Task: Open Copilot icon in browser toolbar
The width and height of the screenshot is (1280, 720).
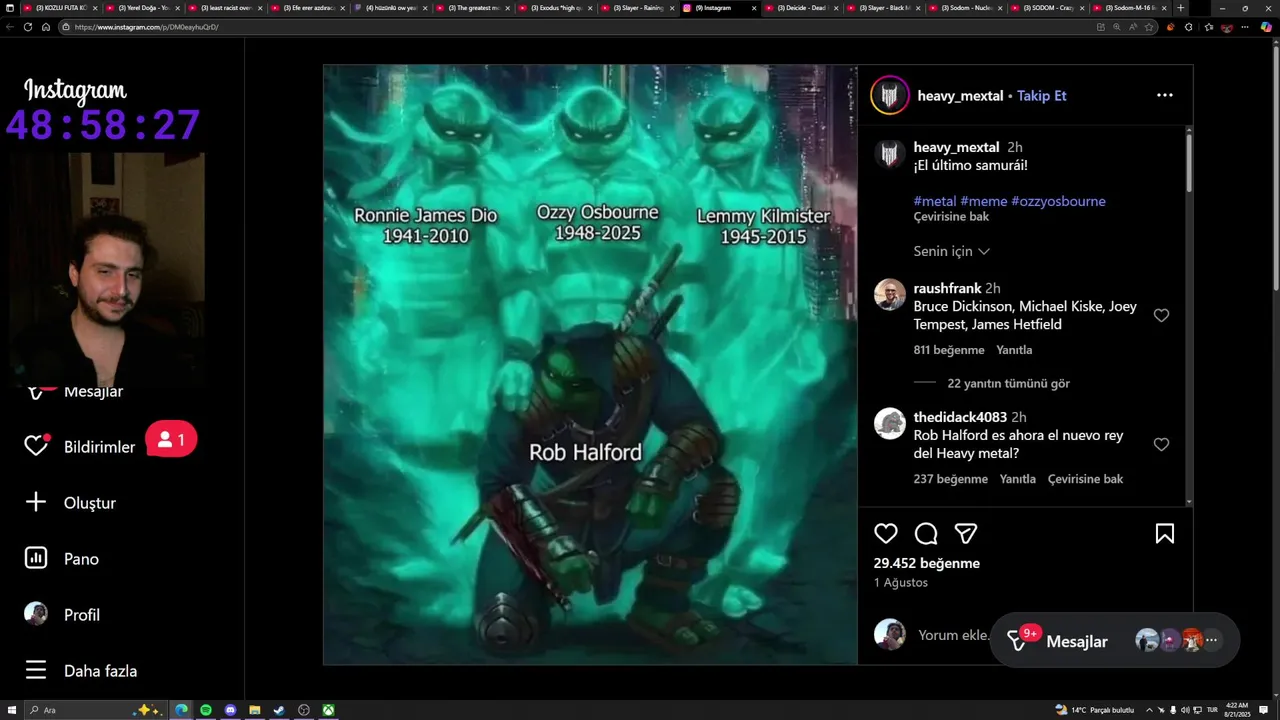Action: tap(1266, 27)
